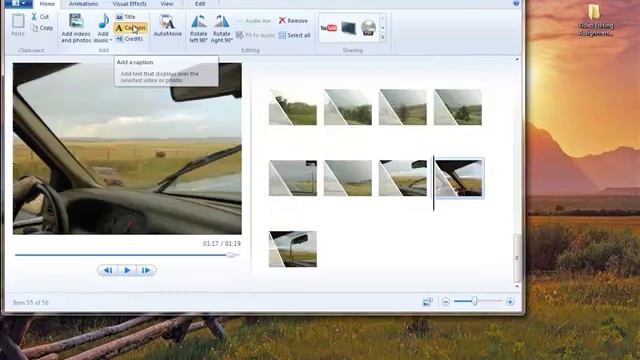Click the zoom time scale slider
640x360 pixels.
click(475, 301)
